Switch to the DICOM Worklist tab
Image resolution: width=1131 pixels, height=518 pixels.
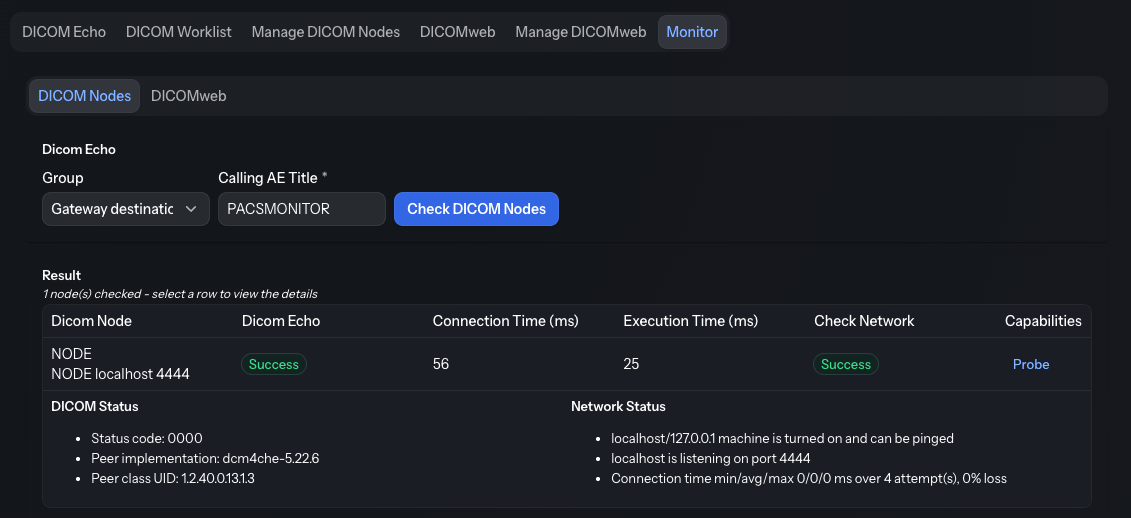coord(179,32)
